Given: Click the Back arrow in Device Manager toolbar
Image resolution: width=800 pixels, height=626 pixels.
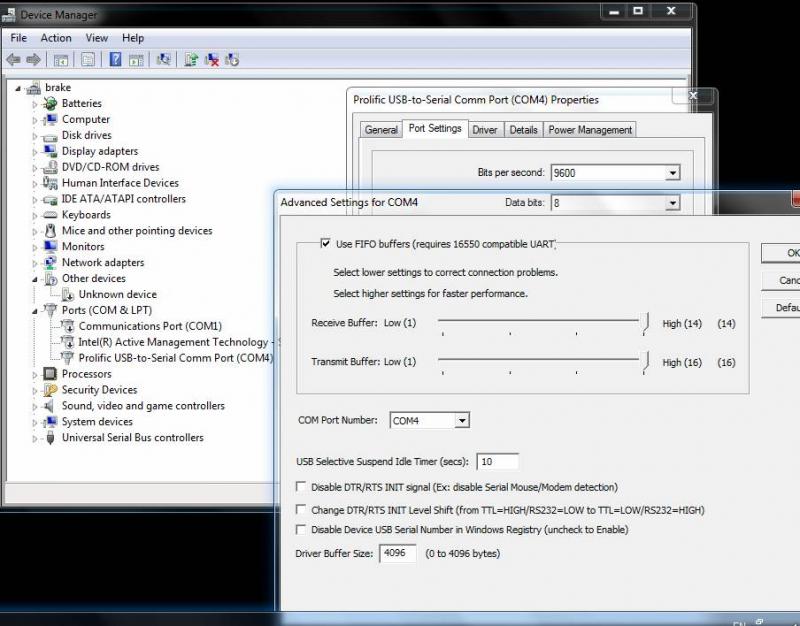Looking at the screenshot, I should (13, 60).
